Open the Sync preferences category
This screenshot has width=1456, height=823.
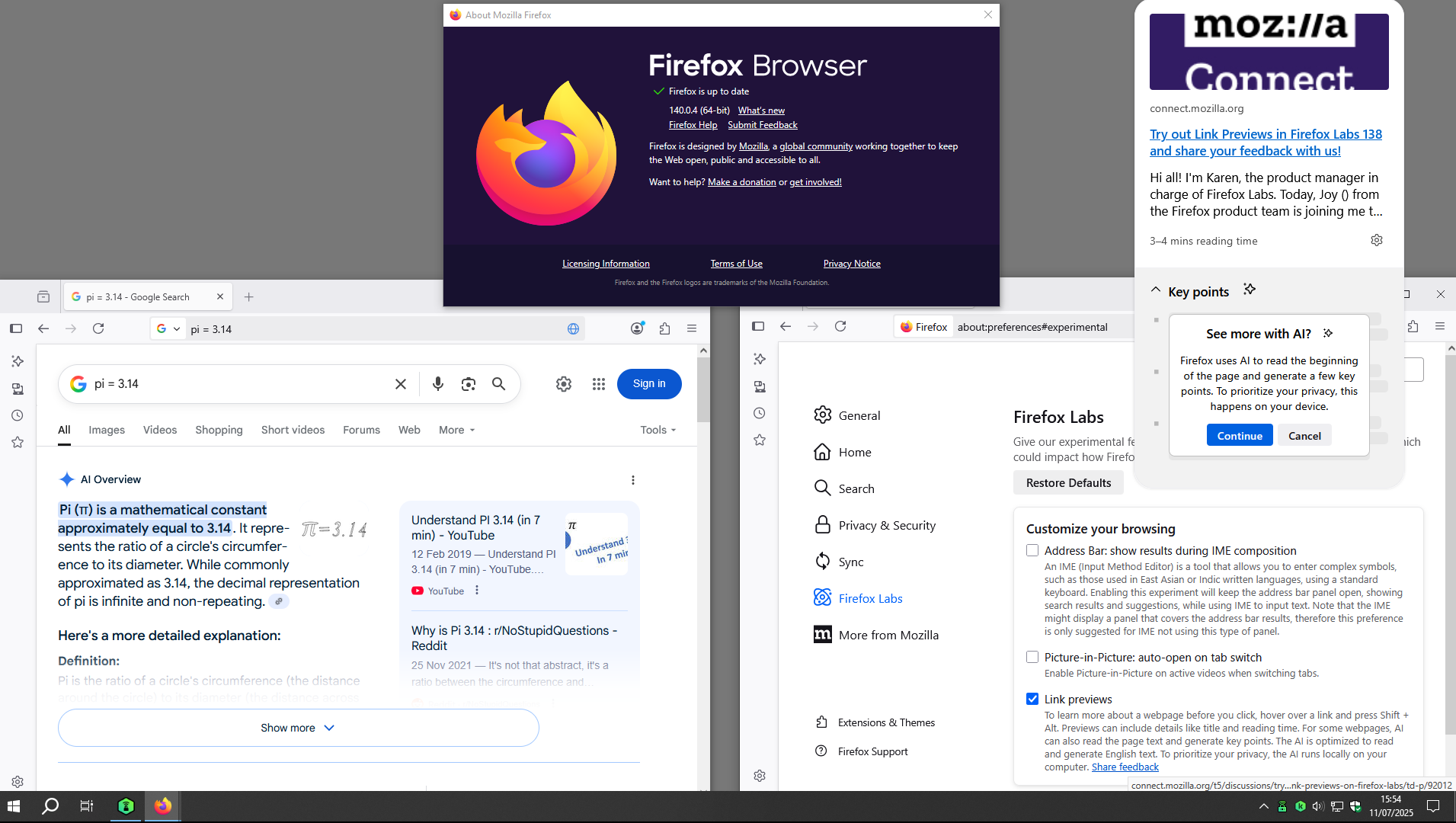tap(840, 562)
